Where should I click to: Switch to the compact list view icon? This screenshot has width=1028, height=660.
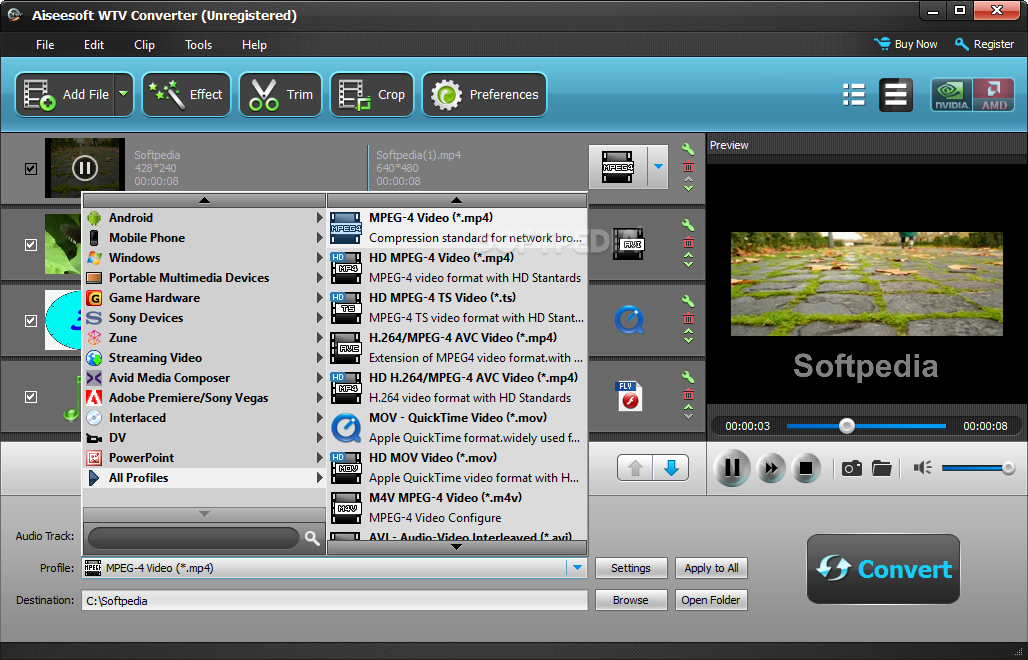896,94
